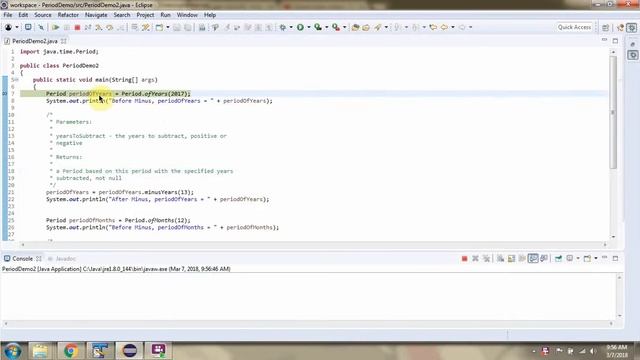
Task: Click the editor vertical scrollbar thumb
Action: pyautogui.click(x=613, y=112)
